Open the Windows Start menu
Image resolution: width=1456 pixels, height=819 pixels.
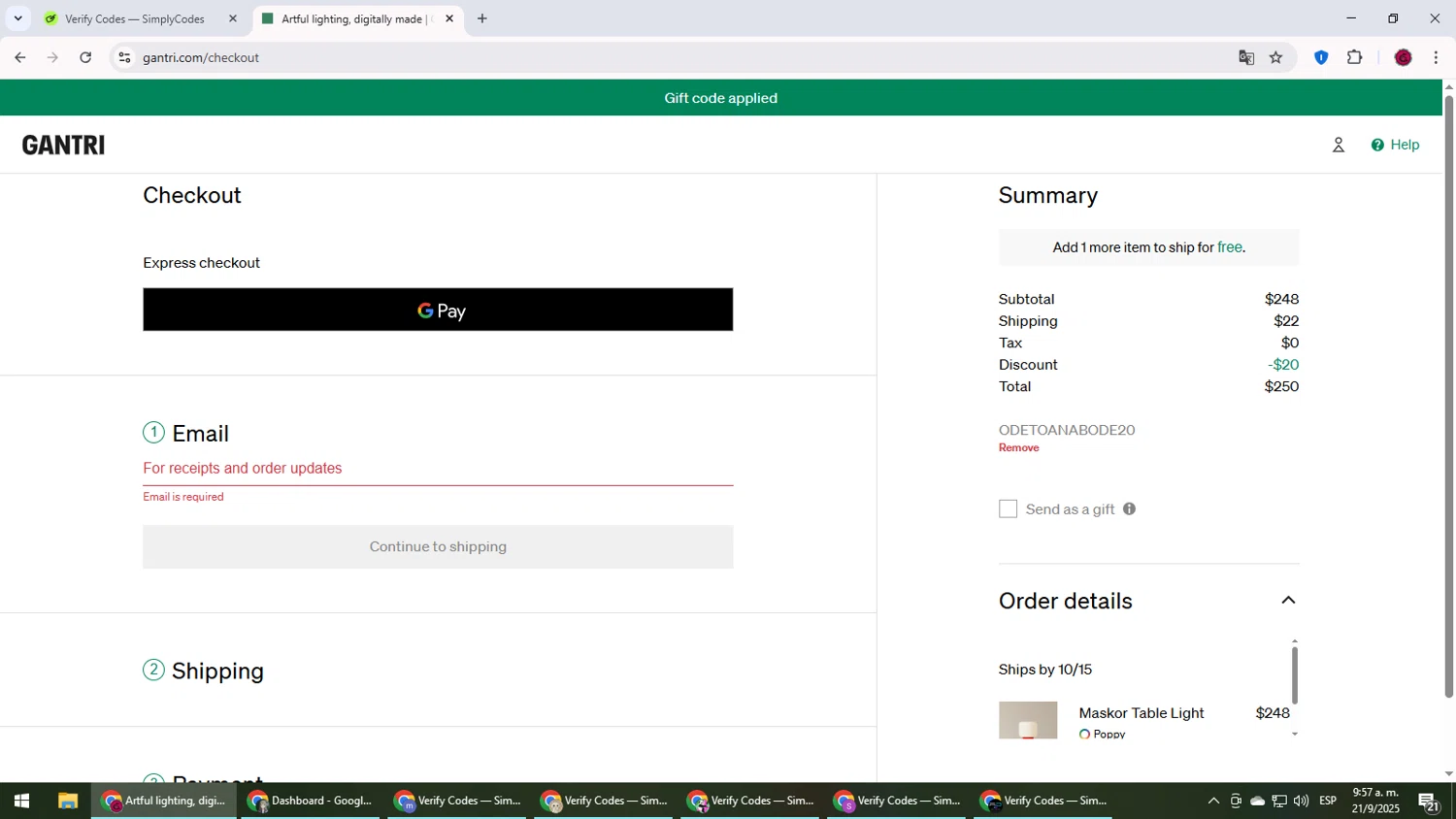pyautogui.click(x=21, y=802)
